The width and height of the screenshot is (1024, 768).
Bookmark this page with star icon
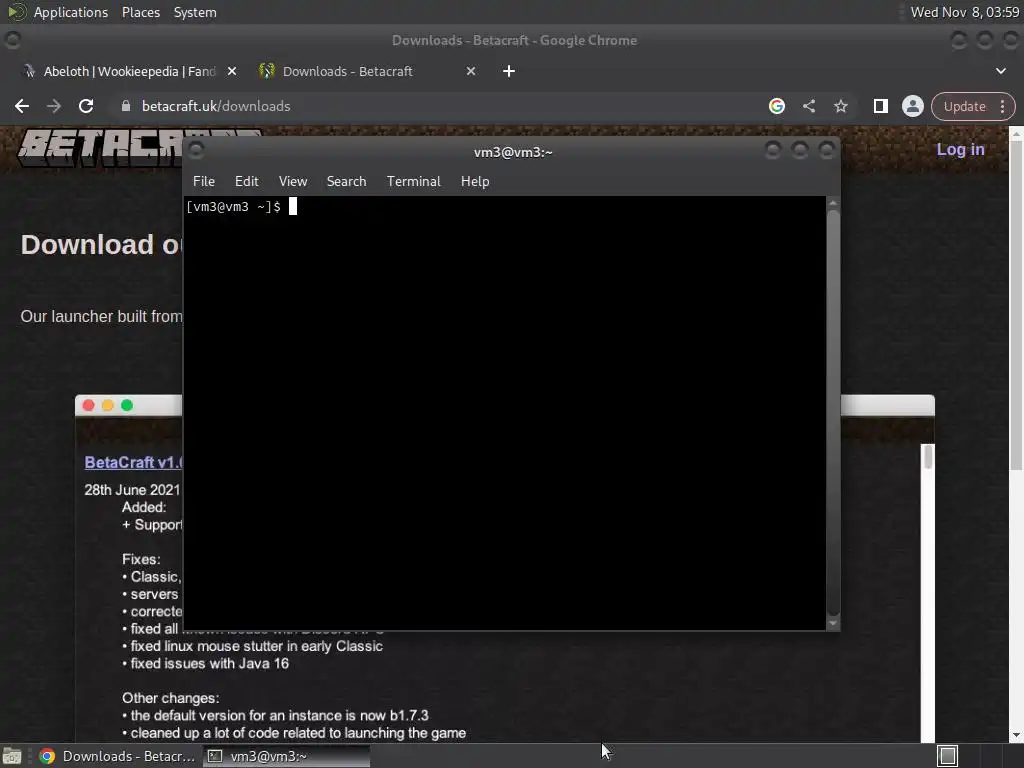click(840, 106)
